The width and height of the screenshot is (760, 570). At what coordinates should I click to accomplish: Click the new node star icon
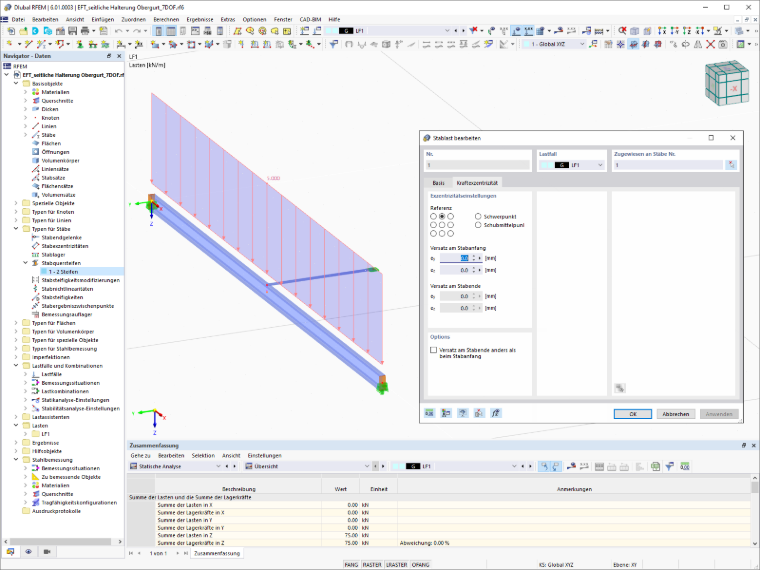point(10,44)
